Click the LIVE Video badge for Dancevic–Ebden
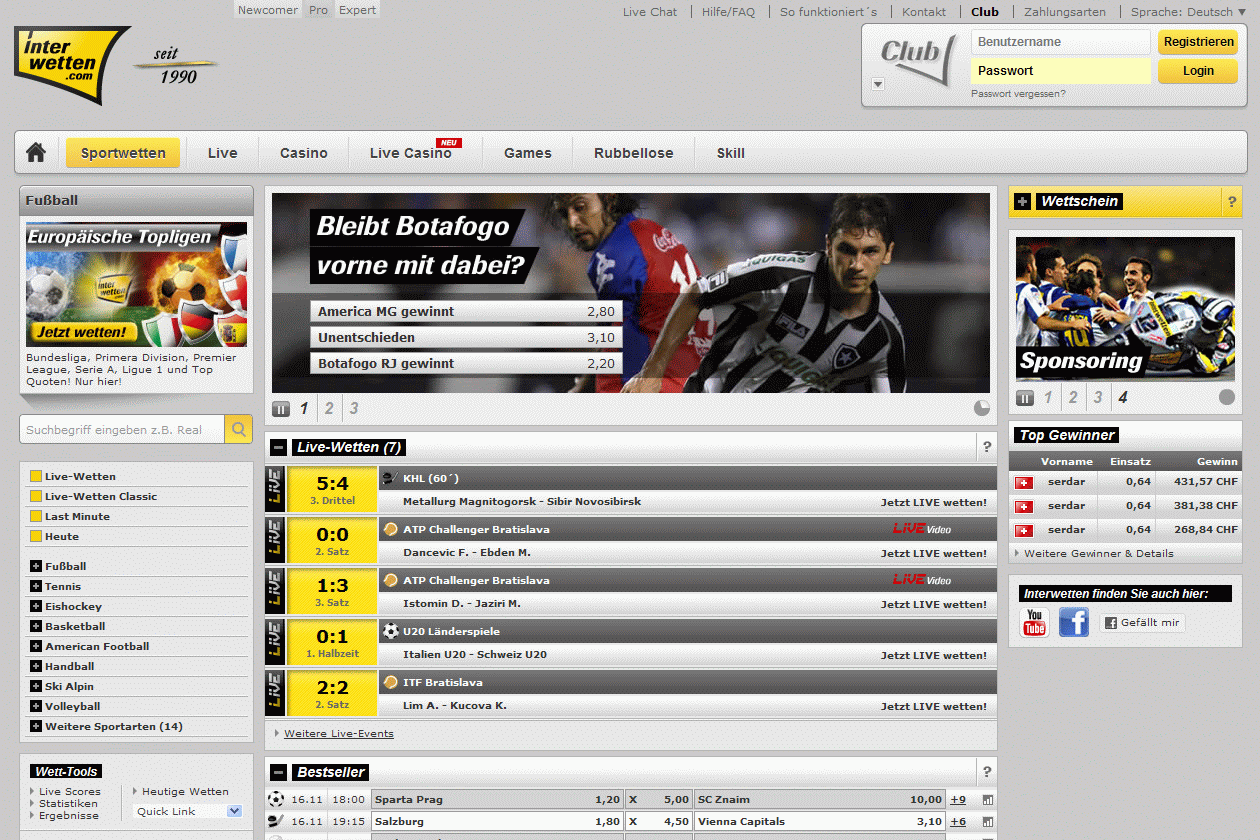This screenshot has width=1260, height=840. (922, 529)
